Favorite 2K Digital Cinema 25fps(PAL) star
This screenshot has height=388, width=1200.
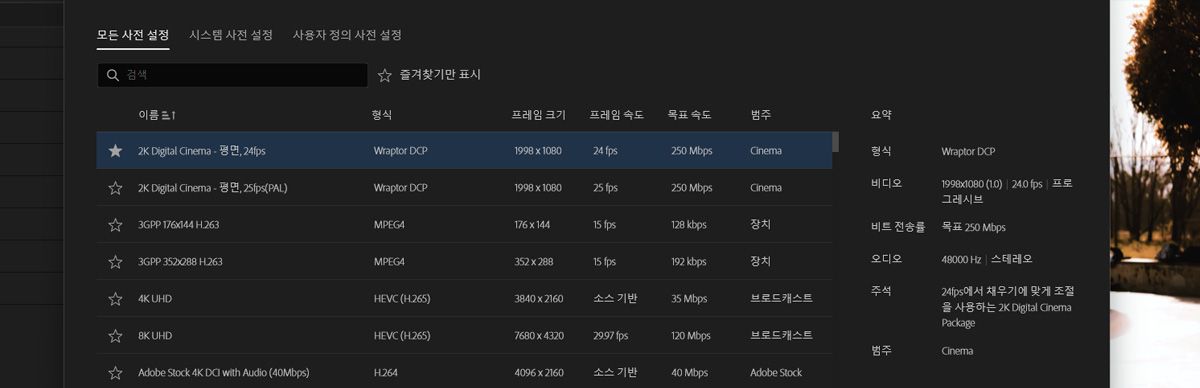(x=115, y=188)
